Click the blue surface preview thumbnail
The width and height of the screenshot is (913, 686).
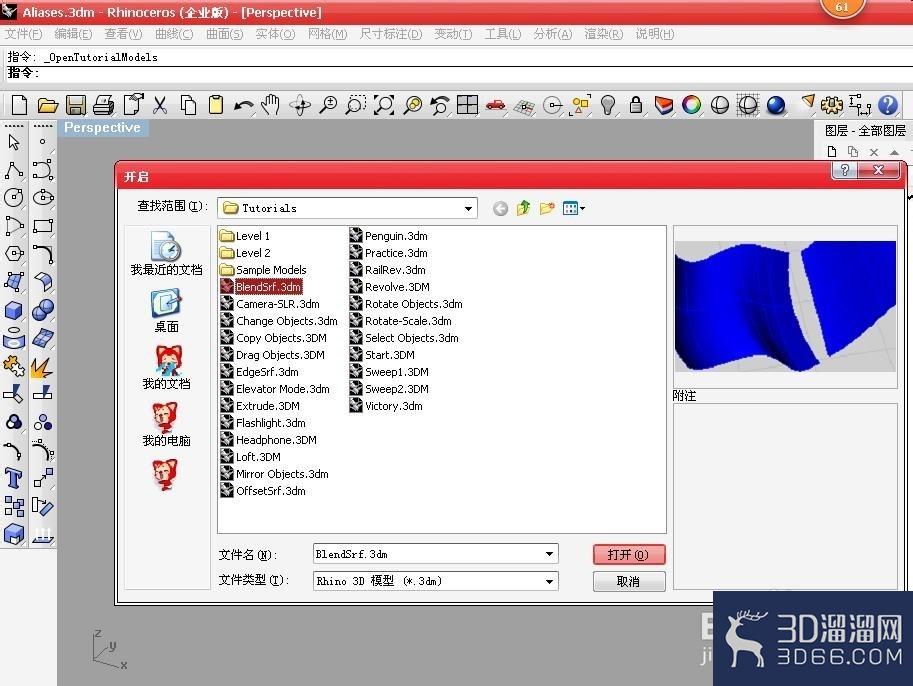(x=785, y=306)
